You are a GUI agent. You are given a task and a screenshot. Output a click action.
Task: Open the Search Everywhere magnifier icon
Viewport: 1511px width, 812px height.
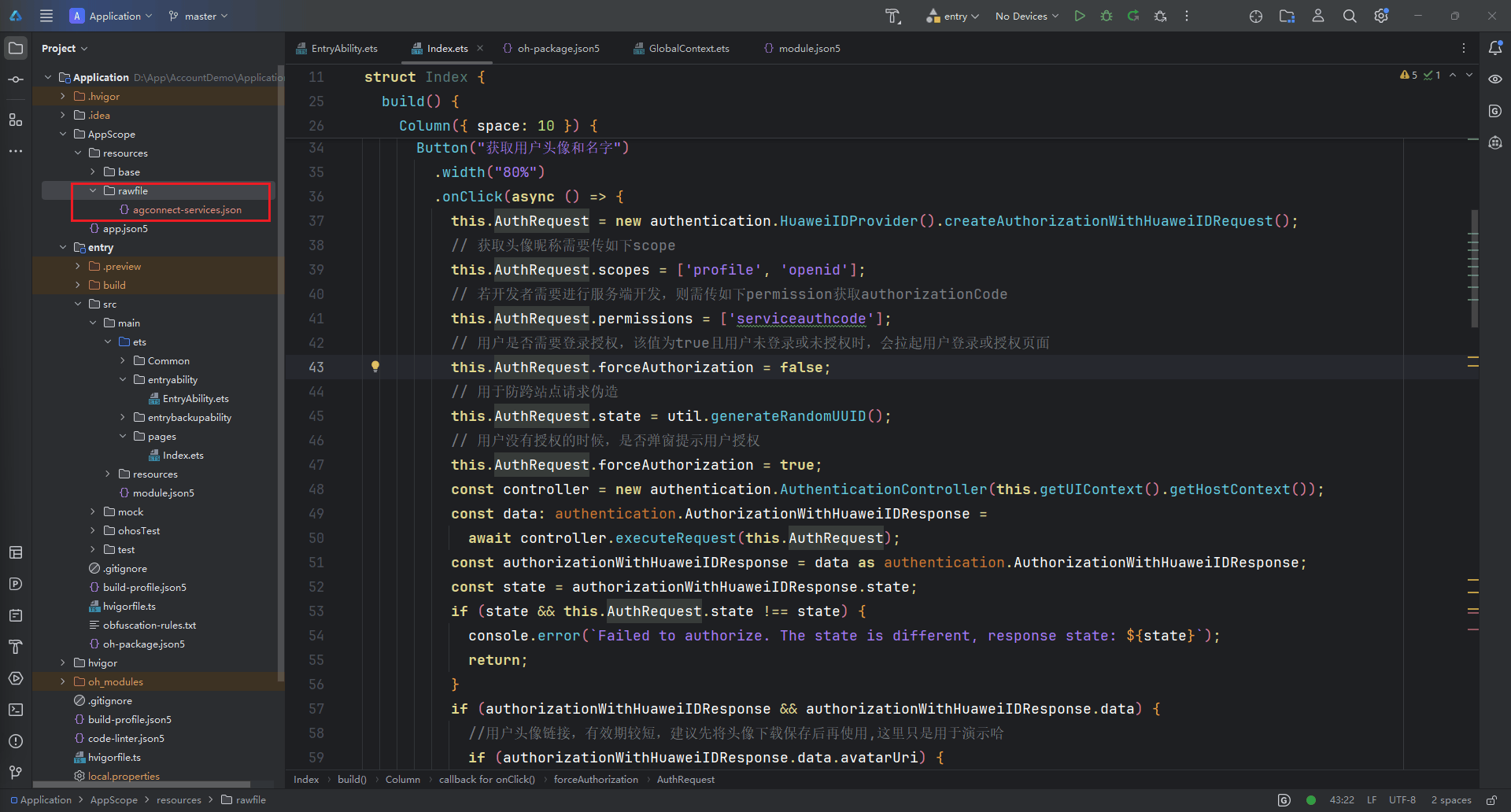(1350, 16)
